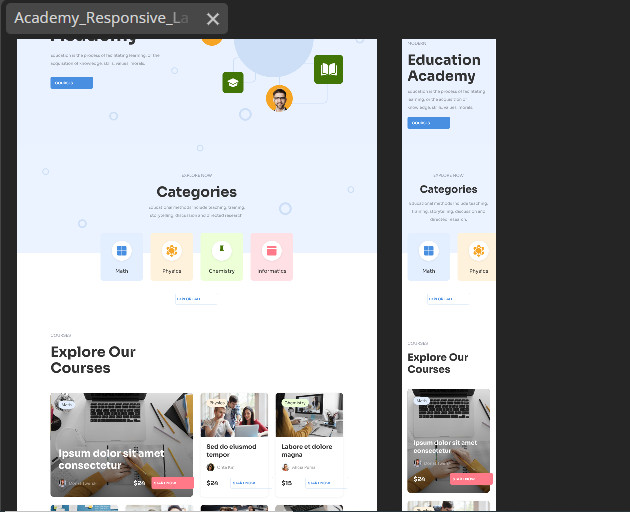
Task: Click the pink button on the mobile featured course
Action: pos(471,479)
